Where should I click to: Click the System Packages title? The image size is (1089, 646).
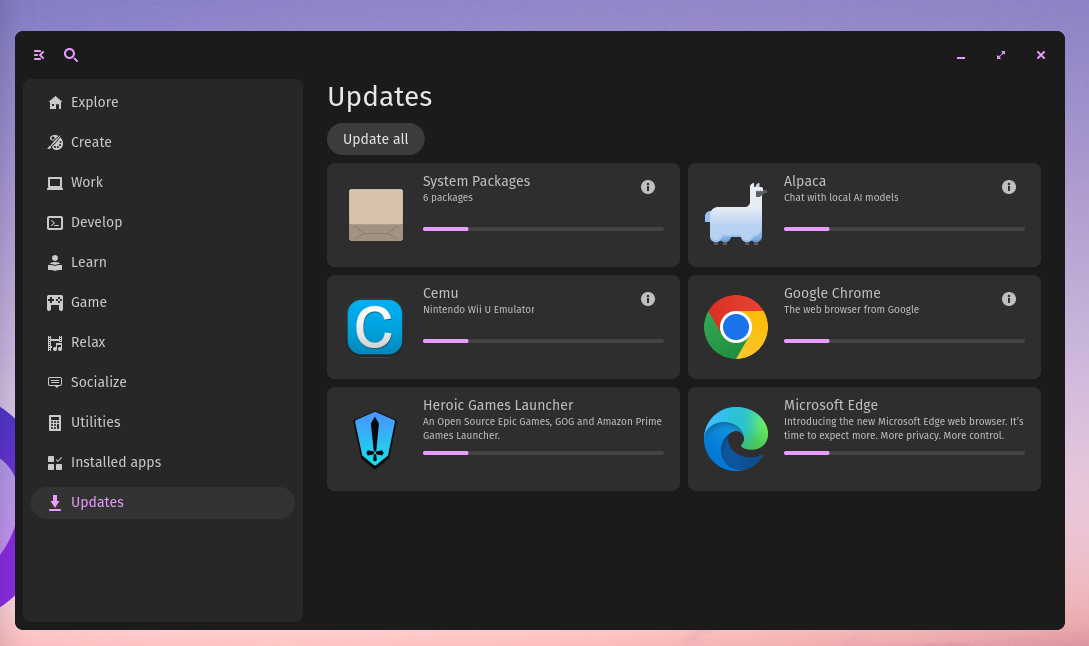476,181
